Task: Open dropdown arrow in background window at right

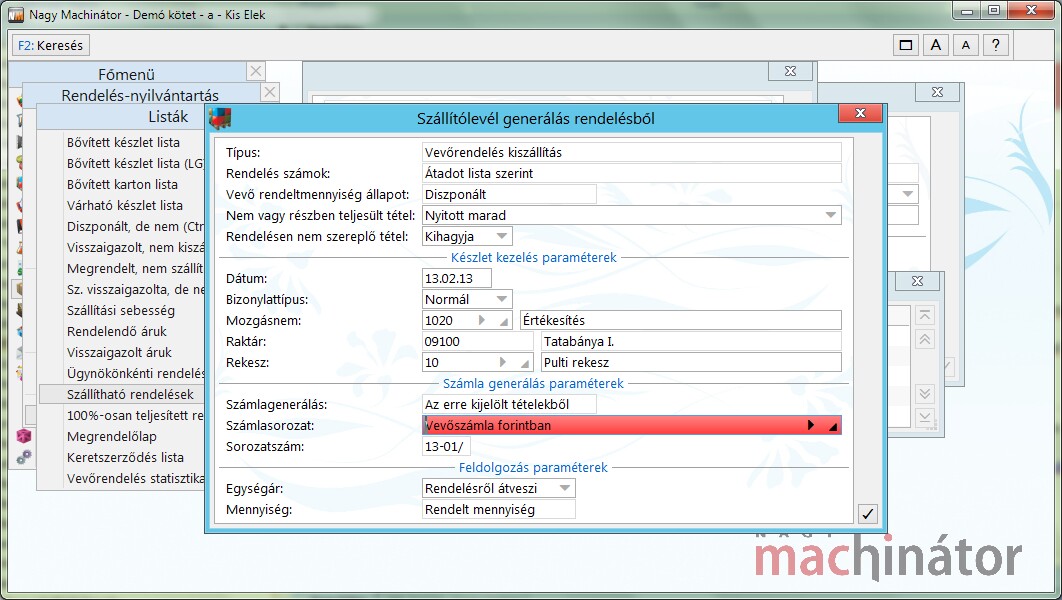Action: coord(908,194)
